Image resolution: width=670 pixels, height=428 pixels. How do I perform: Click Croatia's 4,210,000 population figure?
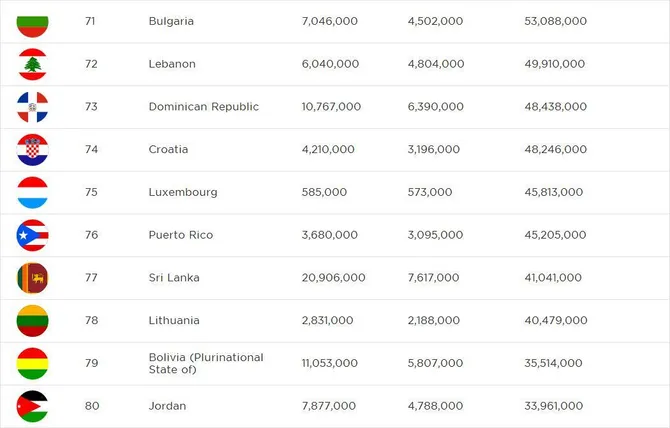[x=328, y=150]
